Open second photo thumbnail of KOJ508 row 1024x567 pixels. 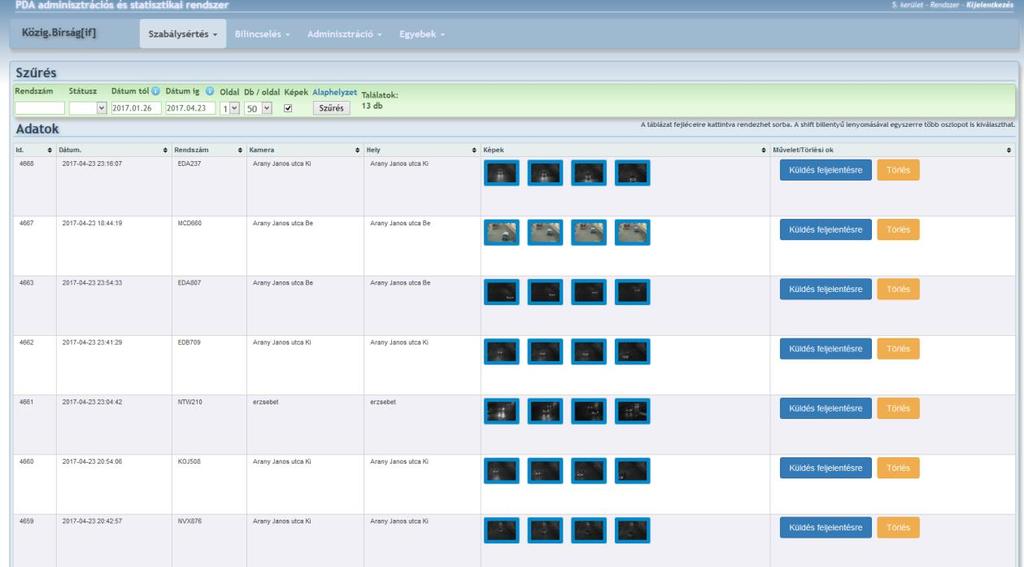pyautogui.click(x=545, y=471)
